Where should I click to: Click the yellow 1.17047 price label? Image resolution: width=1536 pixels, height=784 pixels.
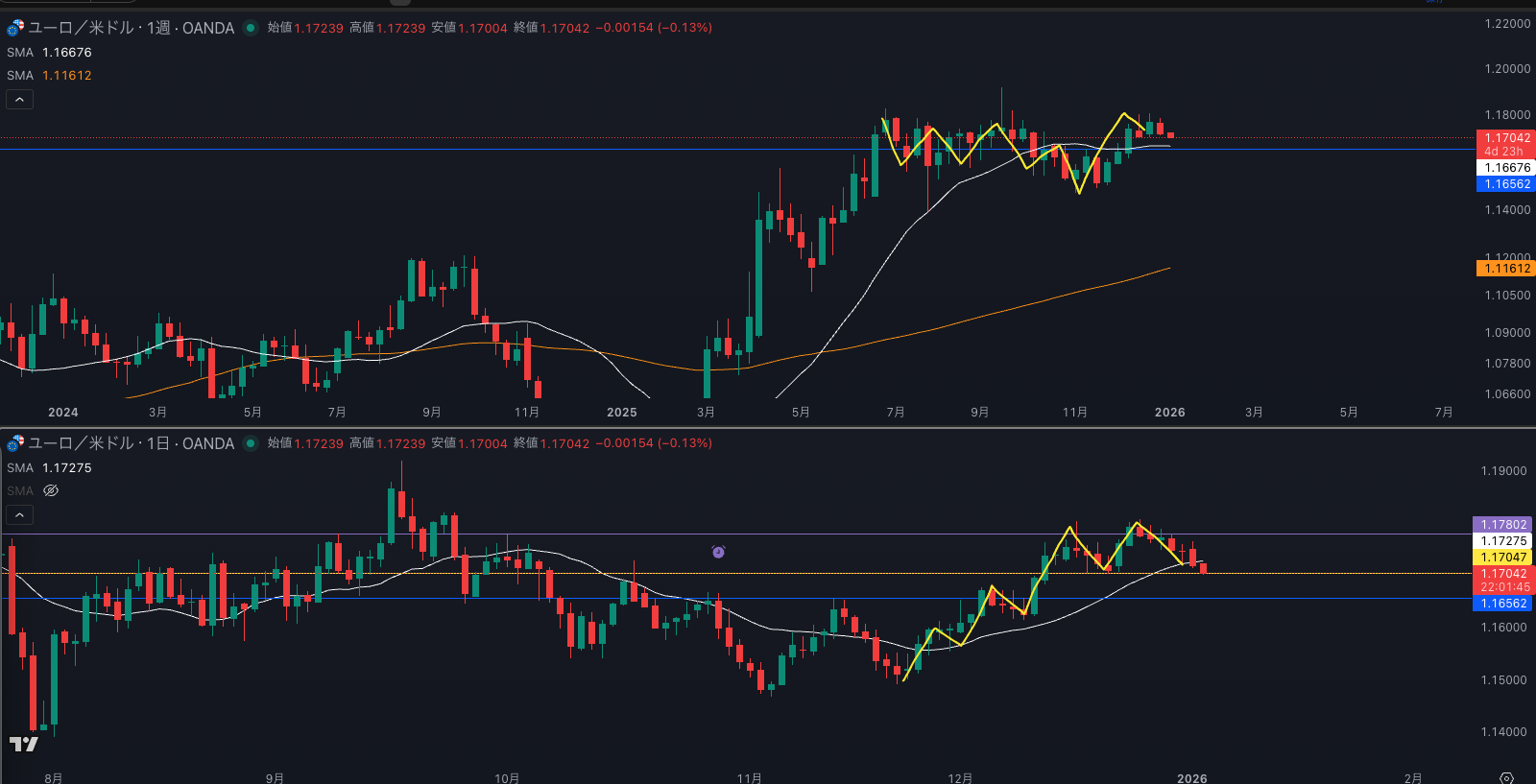1503,558
